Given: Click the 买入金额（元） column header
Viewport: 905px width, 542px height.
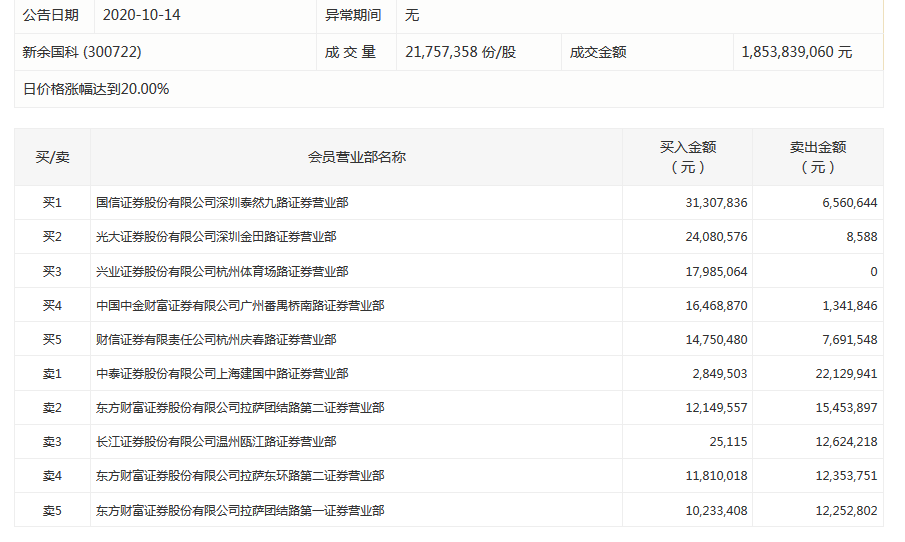Looking at the screenshot, I should click(688, 157).
